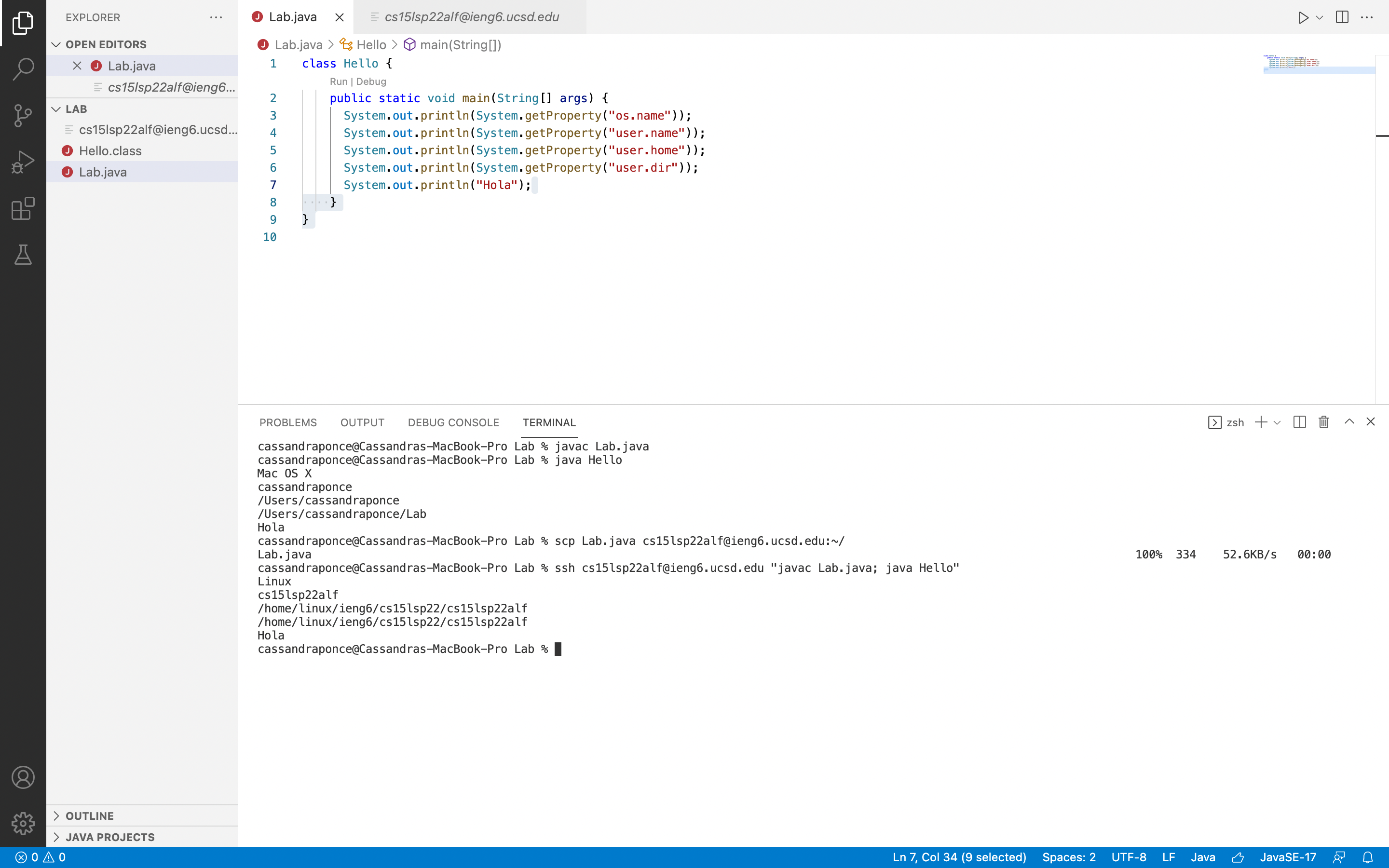Click the zsh terminal shell label
1389x868 pixels.
[x=1226, y=422]
